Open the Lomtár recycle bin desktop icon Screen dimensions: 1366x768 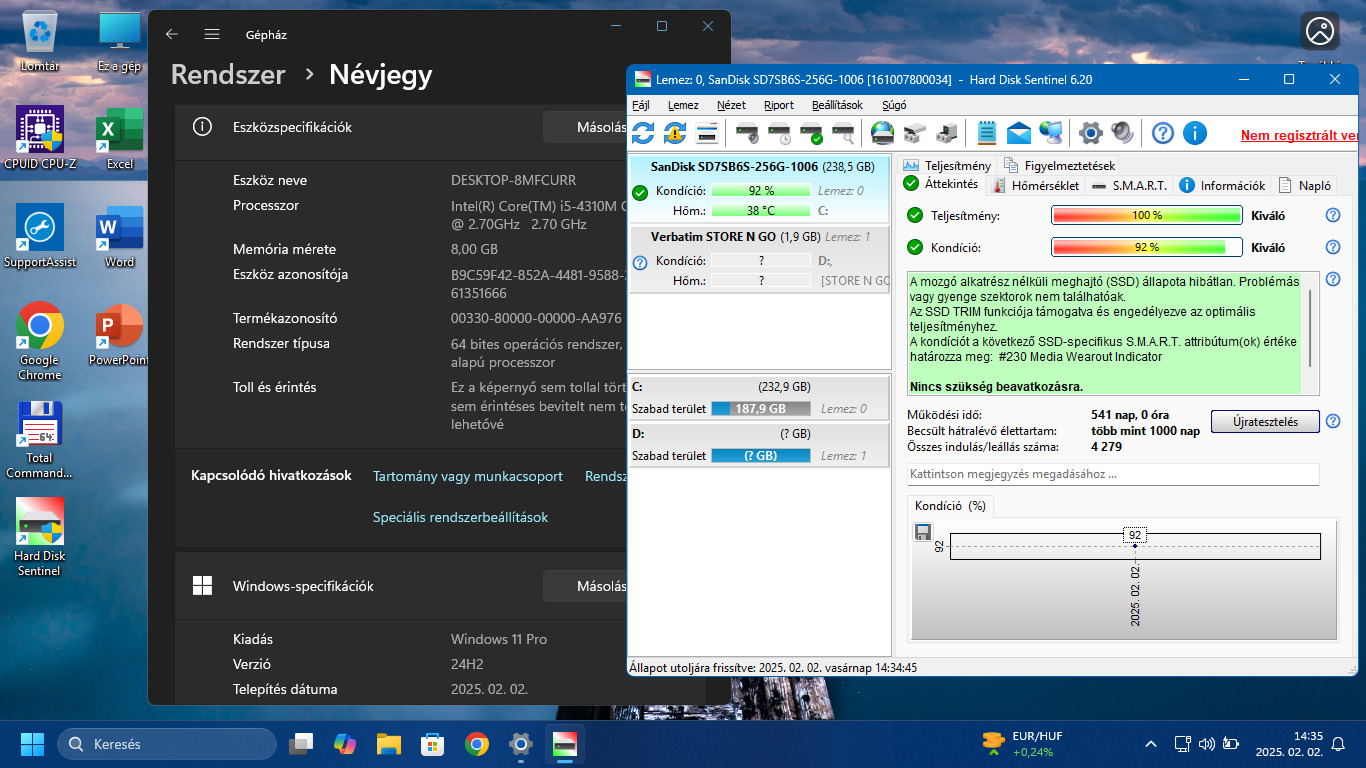coord(40,42)
